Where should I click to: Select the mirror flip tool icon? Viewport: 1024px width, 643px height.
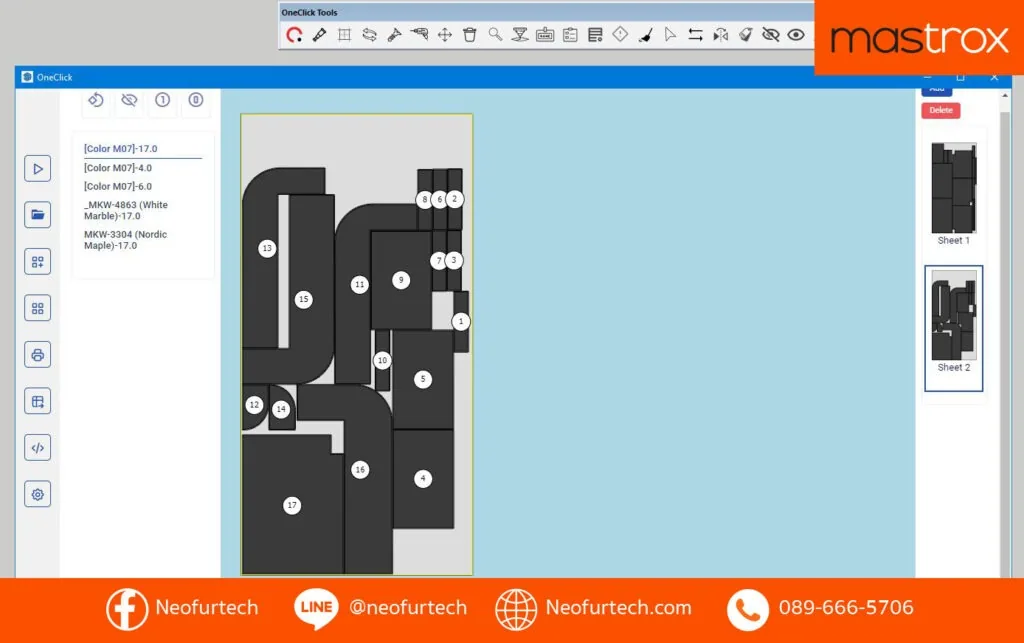720,35
